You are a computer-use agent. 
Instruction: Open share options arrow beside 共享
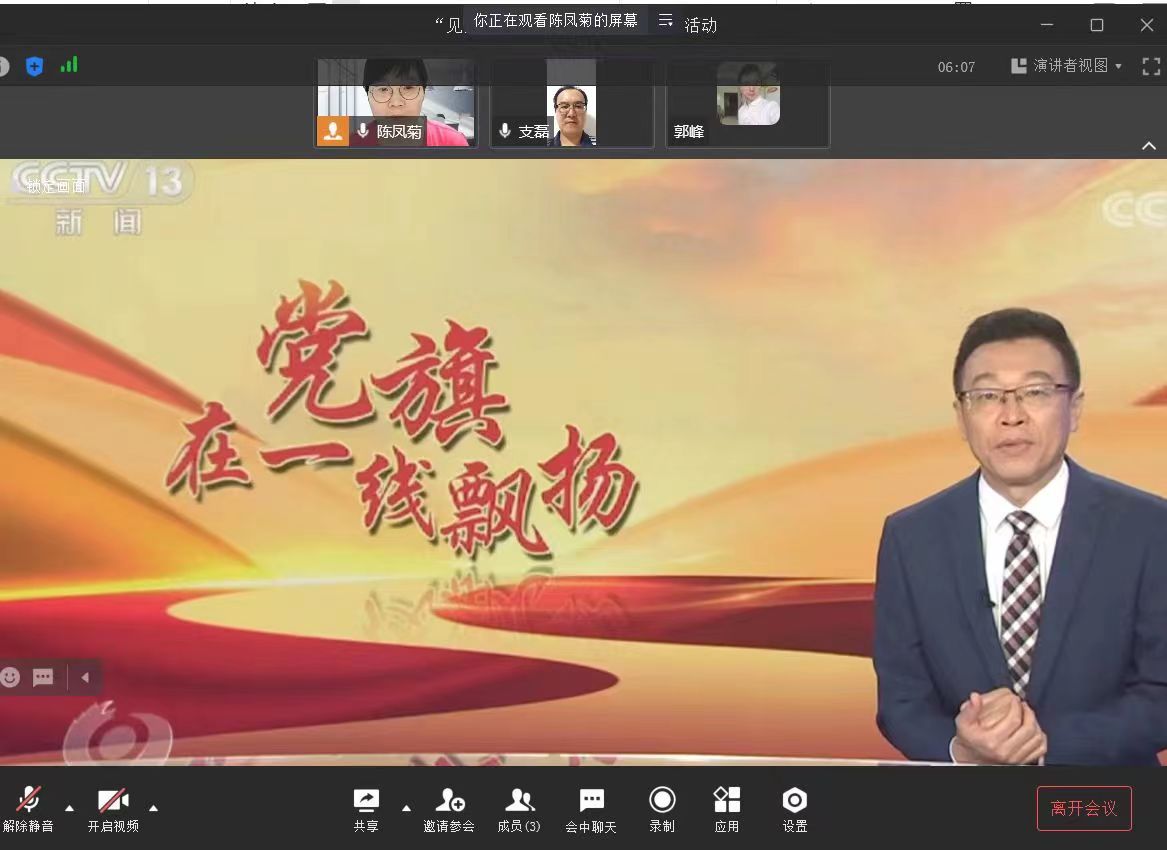click(406, 808)
